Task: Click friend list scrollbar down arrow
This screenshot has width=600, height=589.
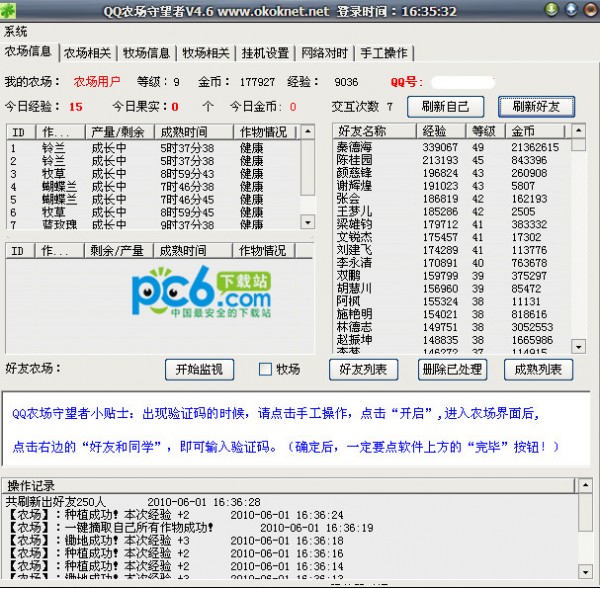Action: click(579, 346)
